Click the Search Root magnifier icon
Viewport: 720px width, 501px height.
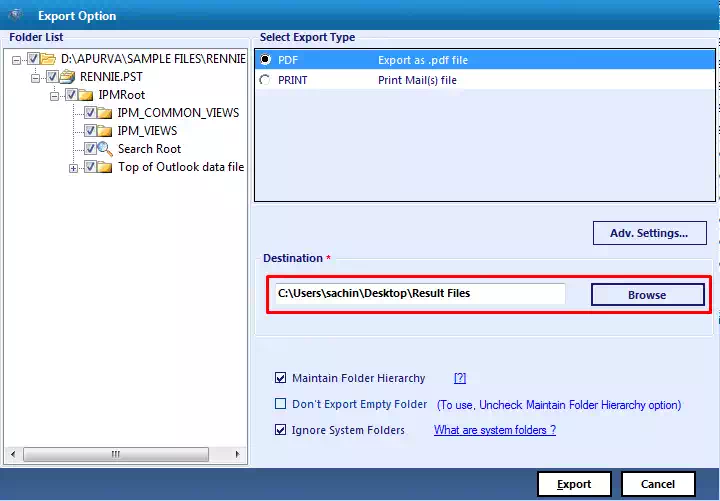click(x=105, y=149)
